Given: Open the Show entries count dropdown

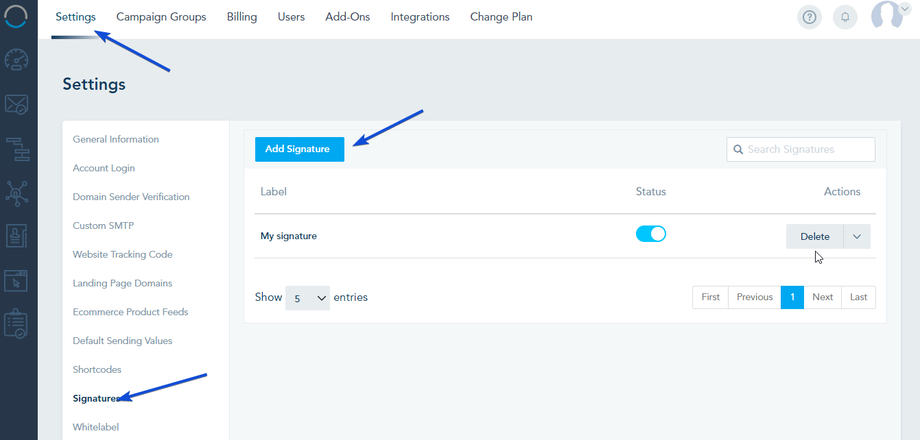Looking at the screenshot, I should click(308, 297).
